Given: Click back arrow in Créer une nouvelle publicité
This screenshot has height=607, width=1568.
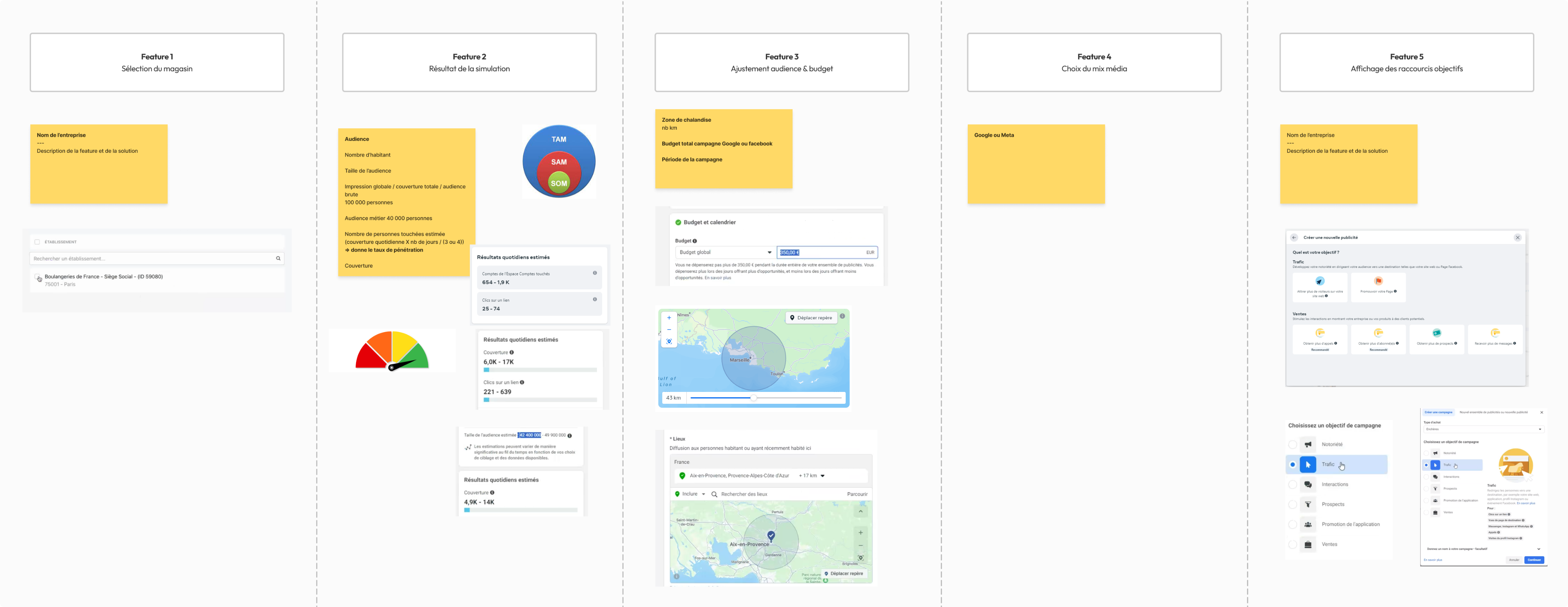Looking at the screenshot, I should tap(1294, 237).
